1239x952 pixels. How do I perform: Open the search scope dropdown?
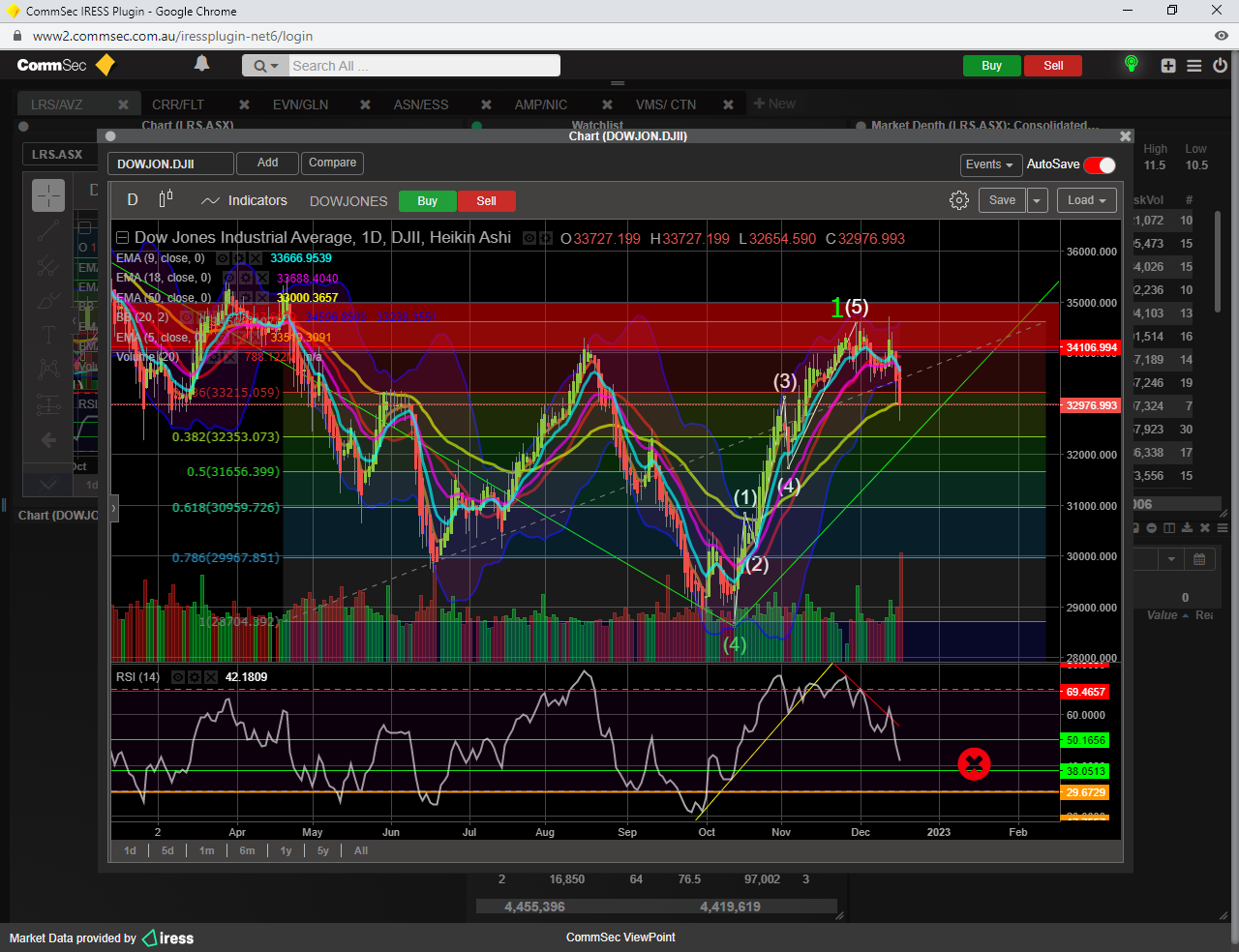(265, 66)
